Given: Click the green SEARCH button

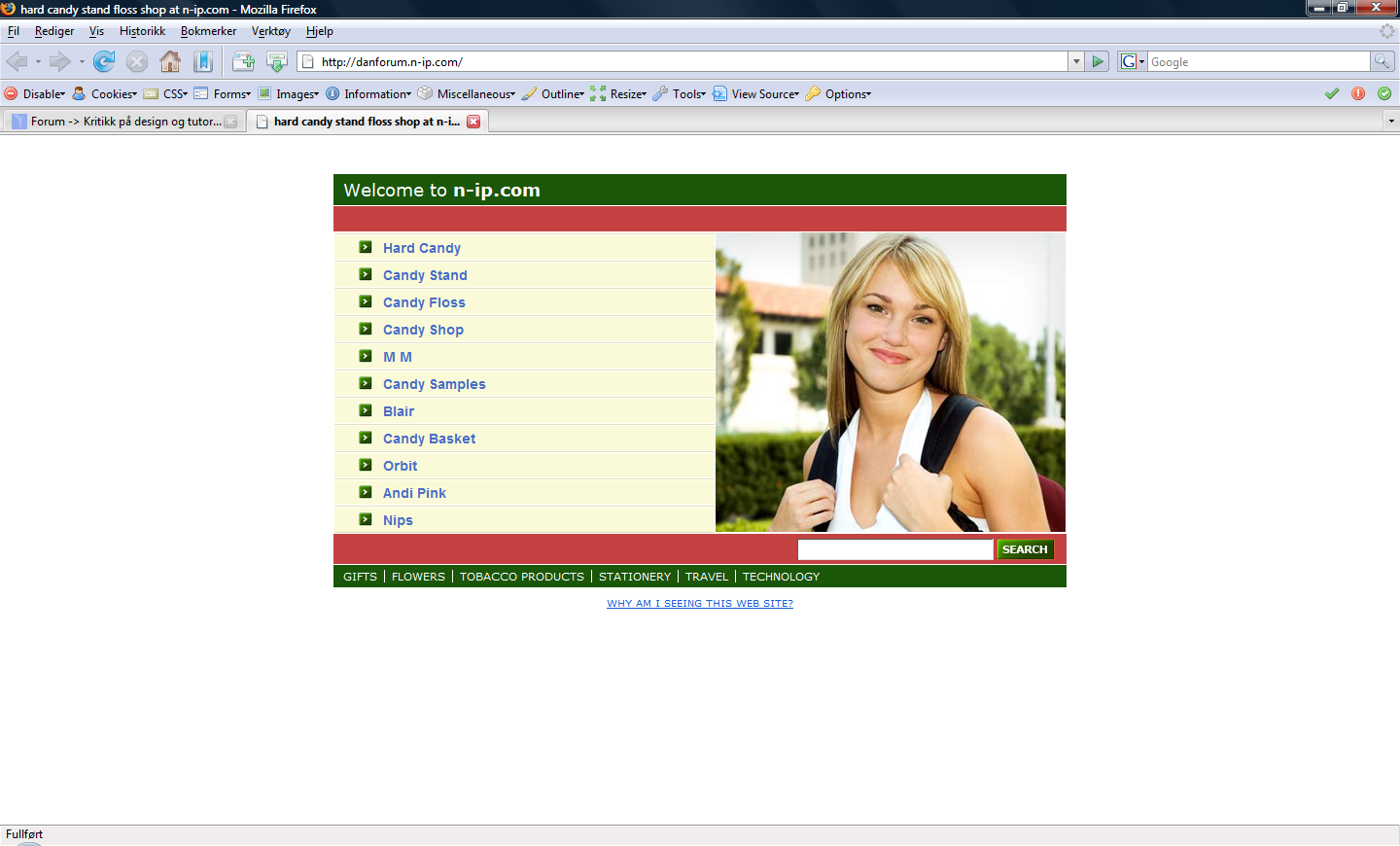Looking at the screenshot, I should 1025,549.
